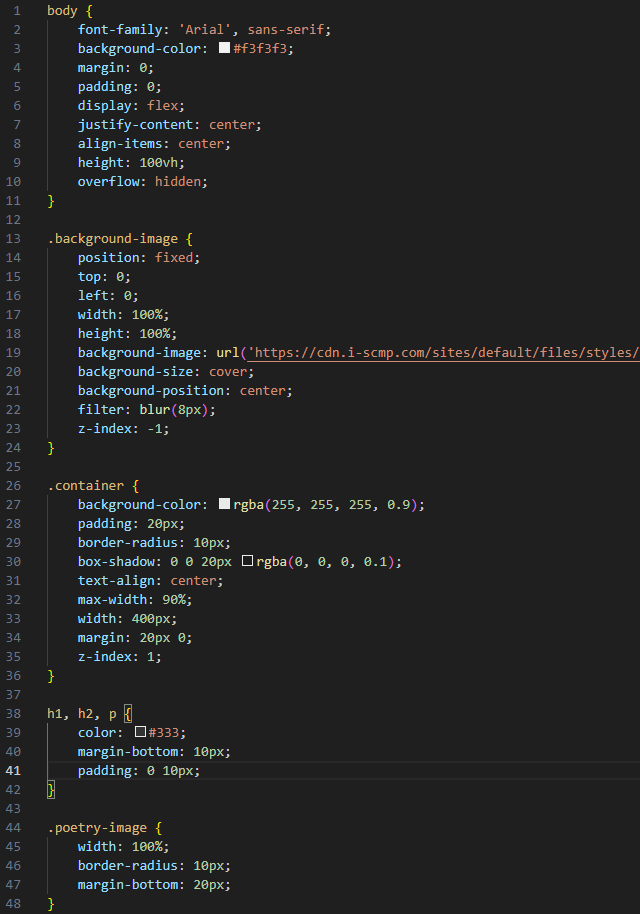640x914 pixels.
Task: Click line number 48 in the gutter
Action: pos(13,904)
